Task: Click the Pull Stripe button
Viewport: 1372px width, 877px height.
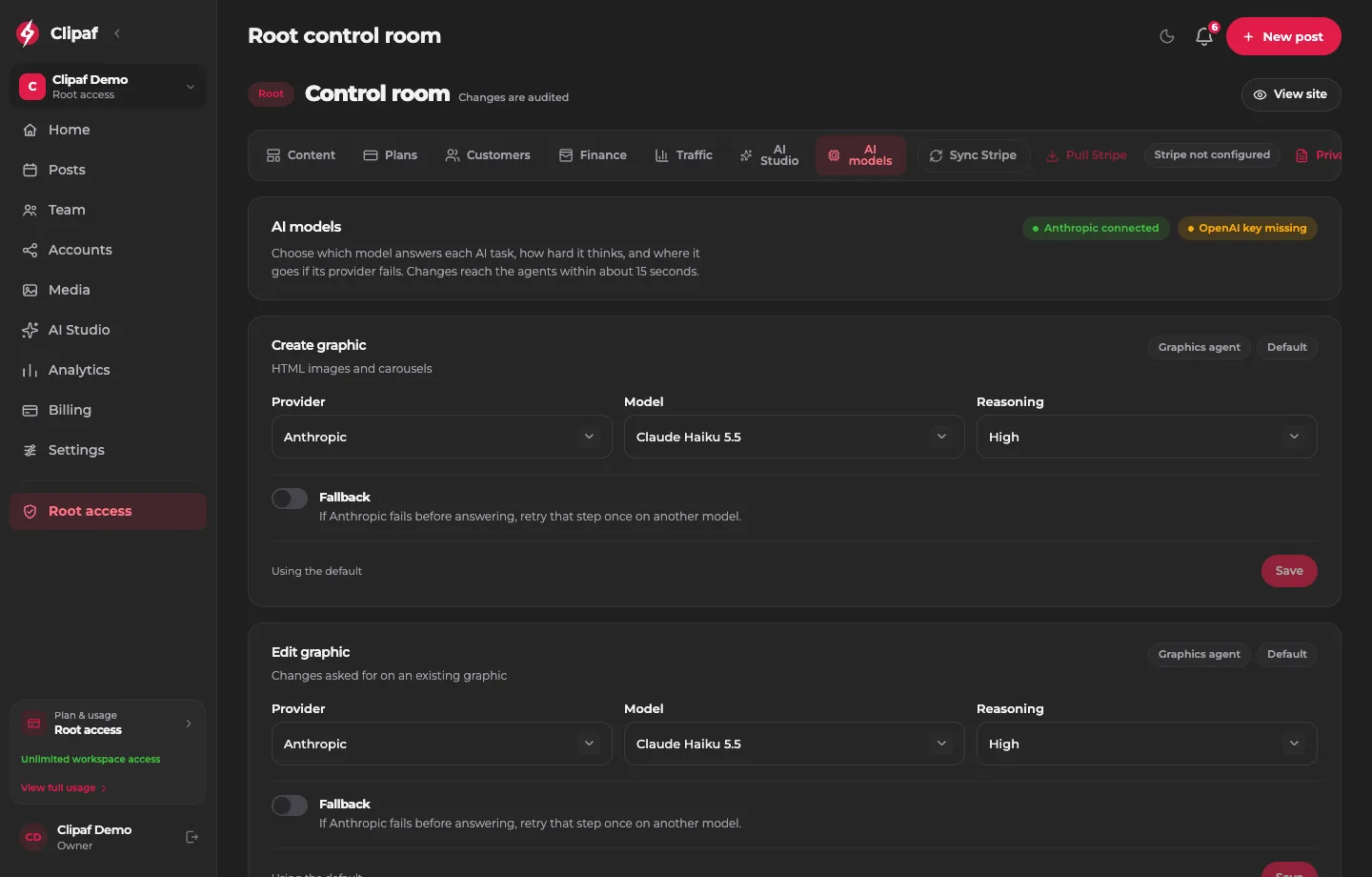Action: pos(1086,155)
